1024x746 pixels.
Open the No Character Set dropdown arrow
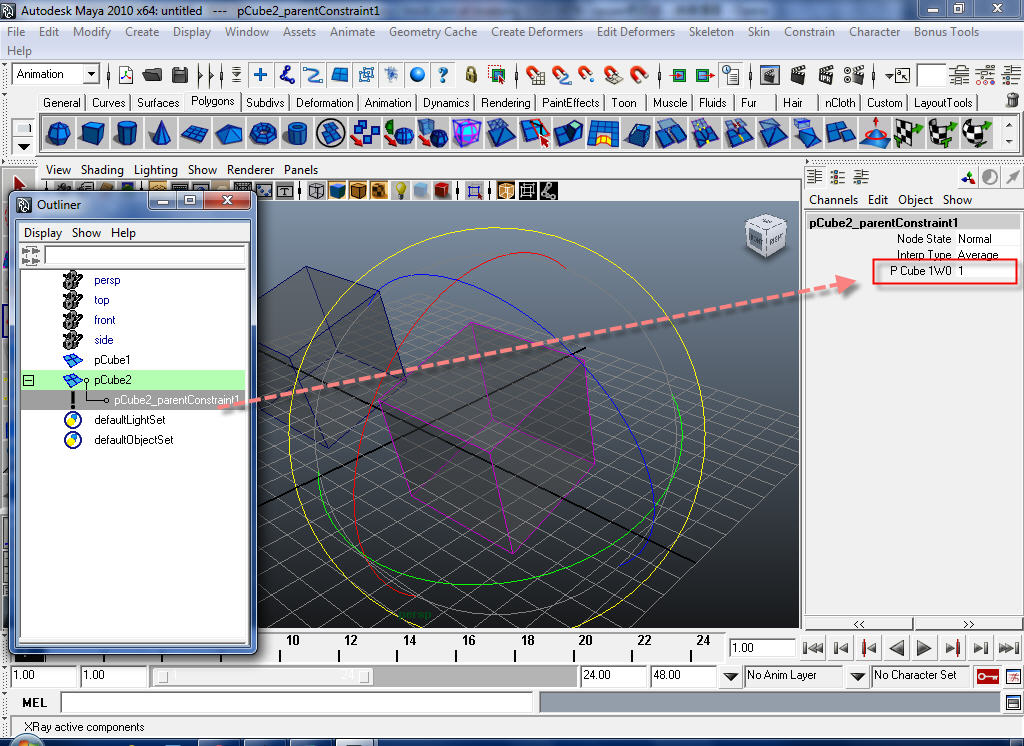point(857,677)
